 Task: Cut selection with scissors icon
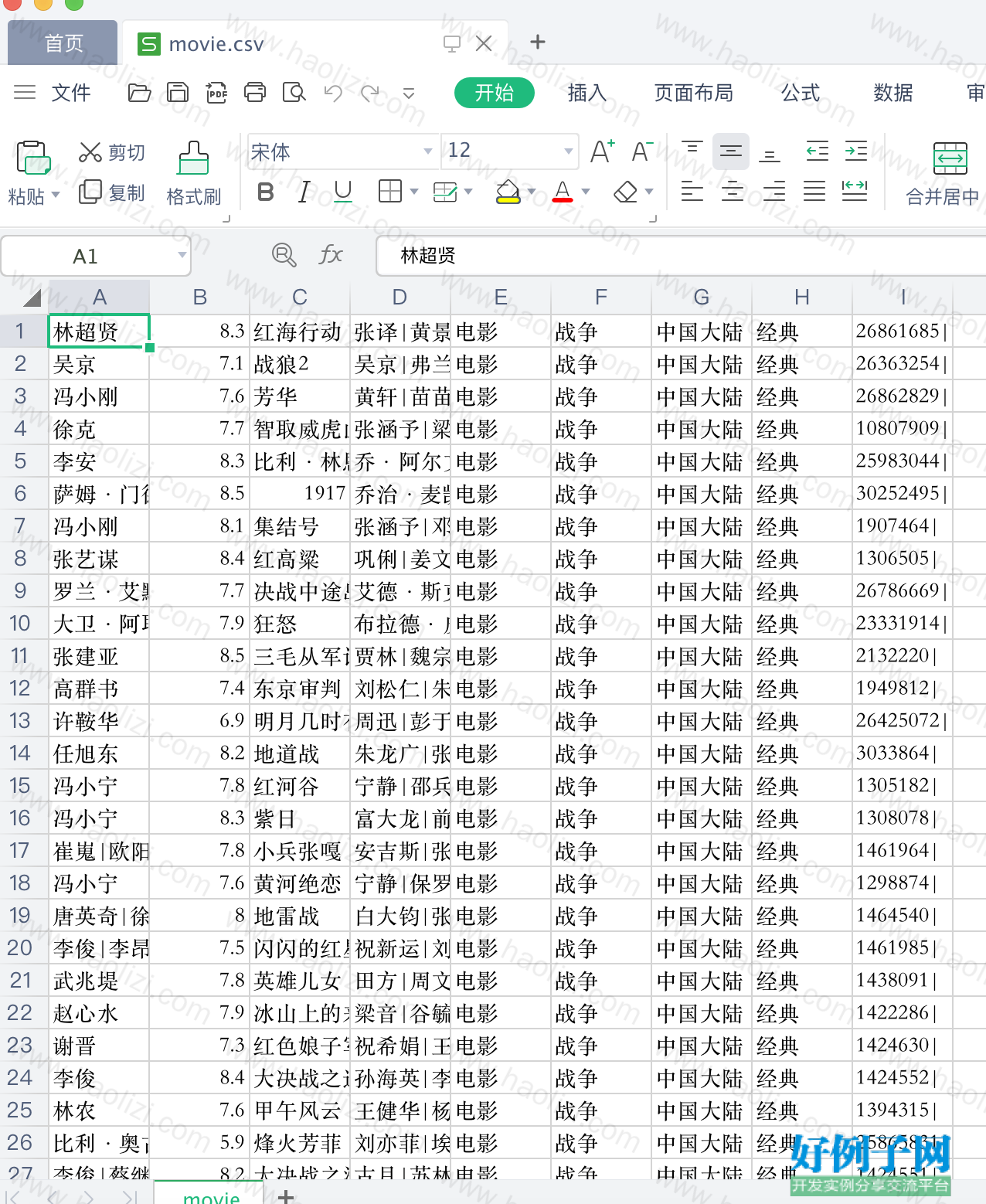coord(90,152)
